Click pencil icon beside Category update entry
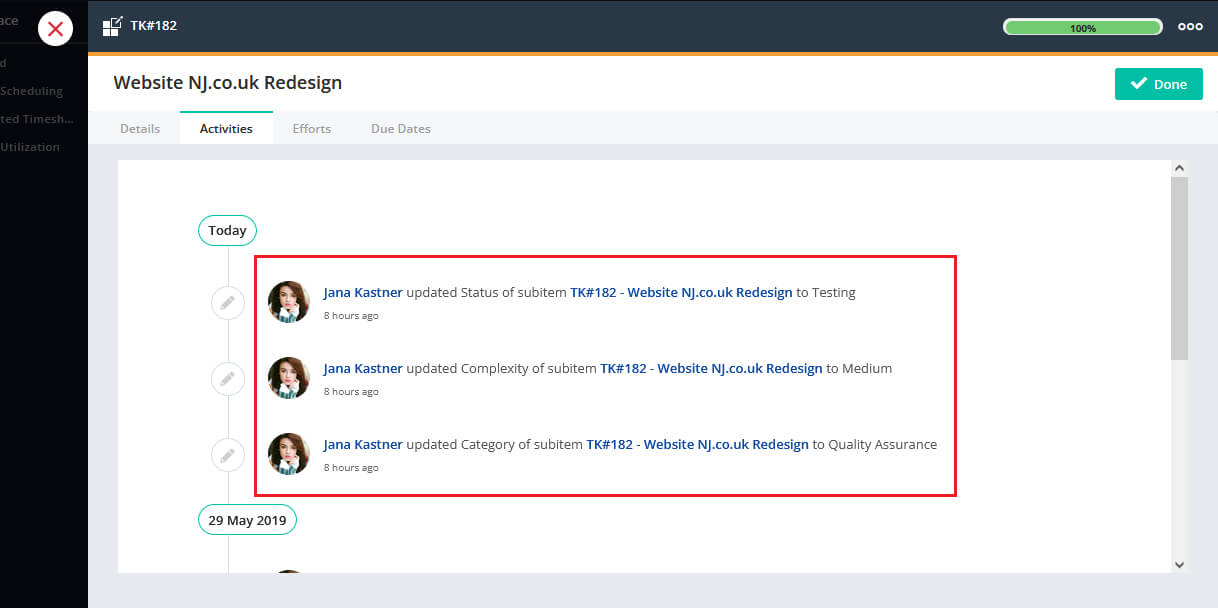 (228, 454)
